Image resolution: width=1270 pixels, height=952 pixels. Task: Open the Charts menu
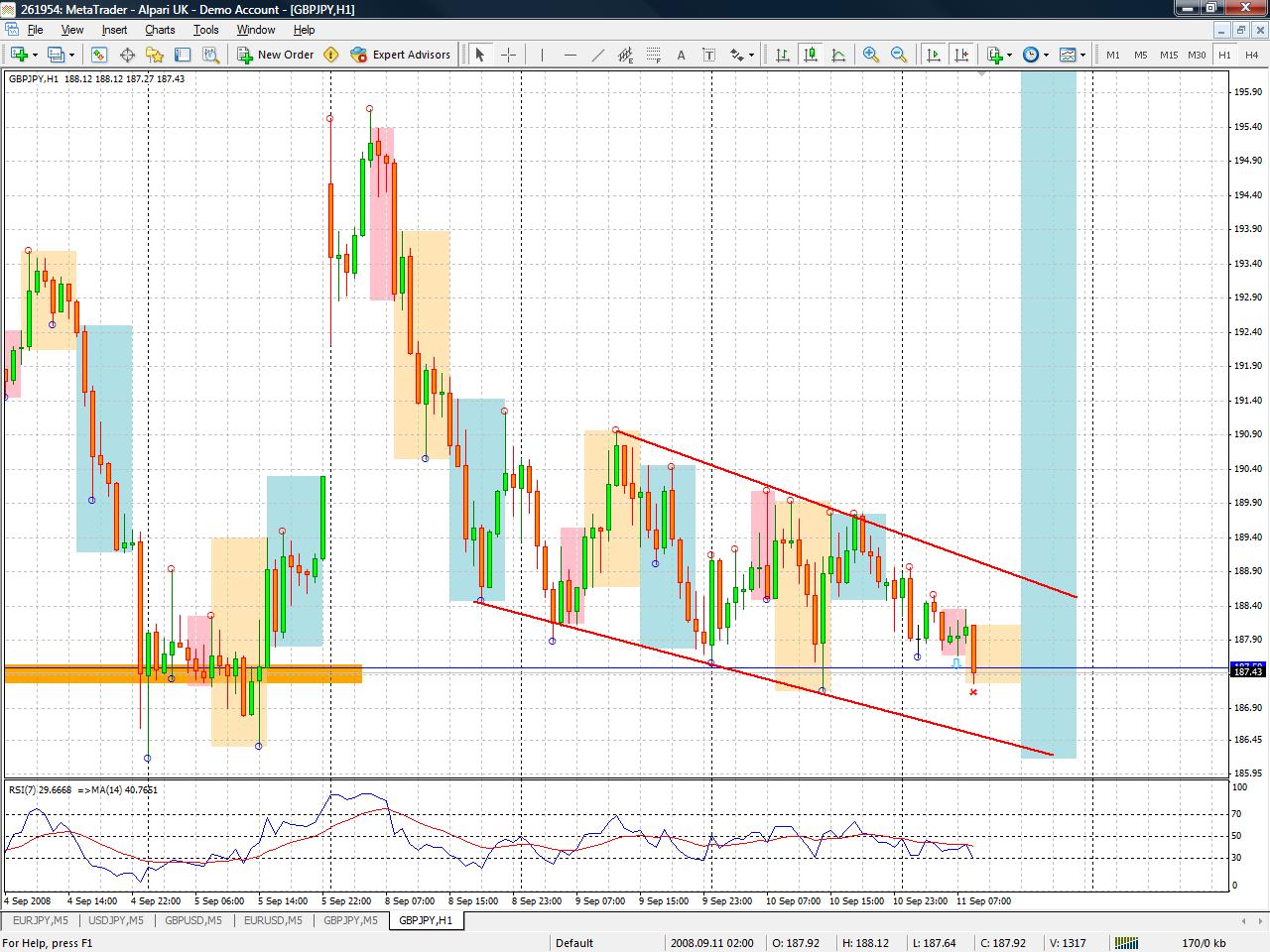(160, 30)
